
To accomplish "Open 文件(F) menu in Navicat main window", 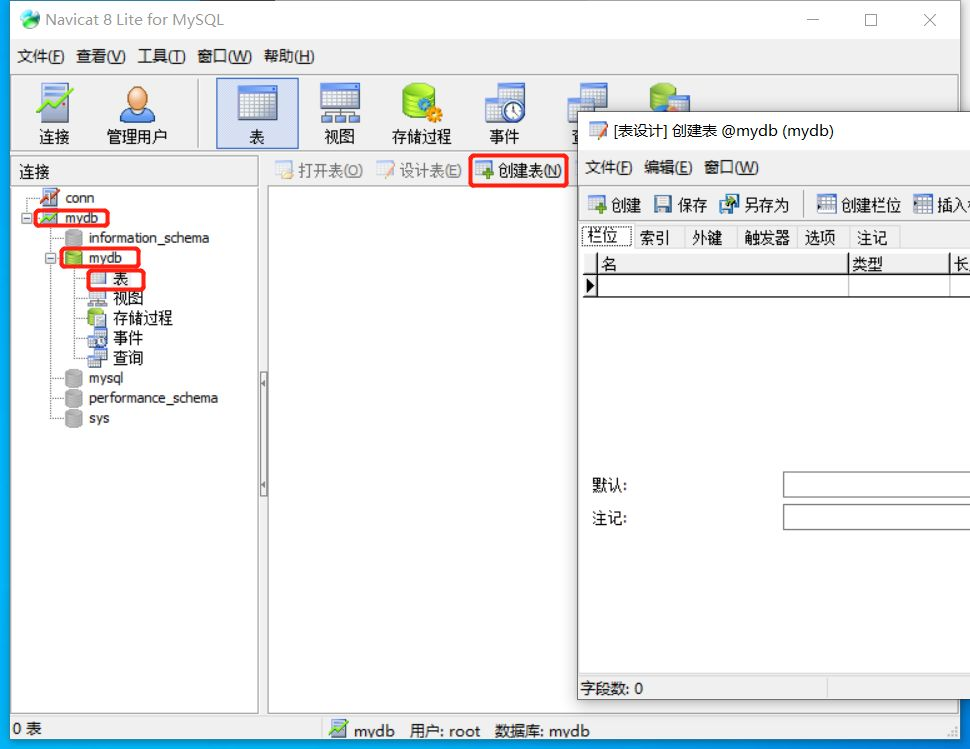I will click(41, 56).
